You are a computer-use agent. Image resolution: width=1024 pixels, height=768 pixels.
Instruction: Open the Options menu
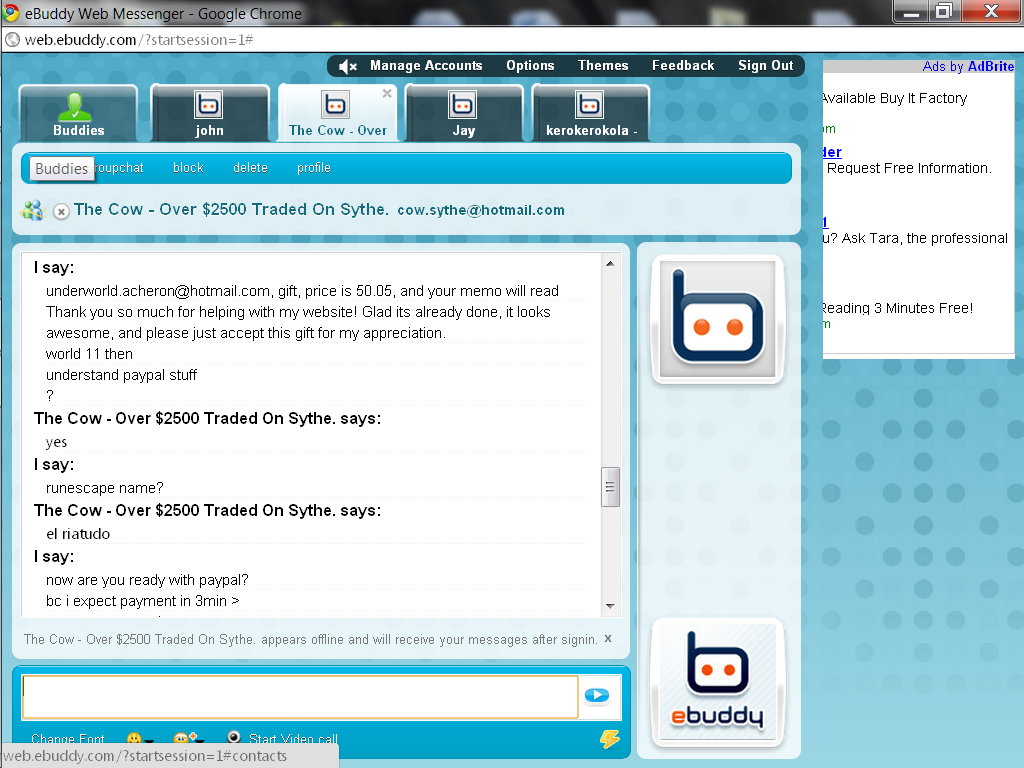pos(530,65)
